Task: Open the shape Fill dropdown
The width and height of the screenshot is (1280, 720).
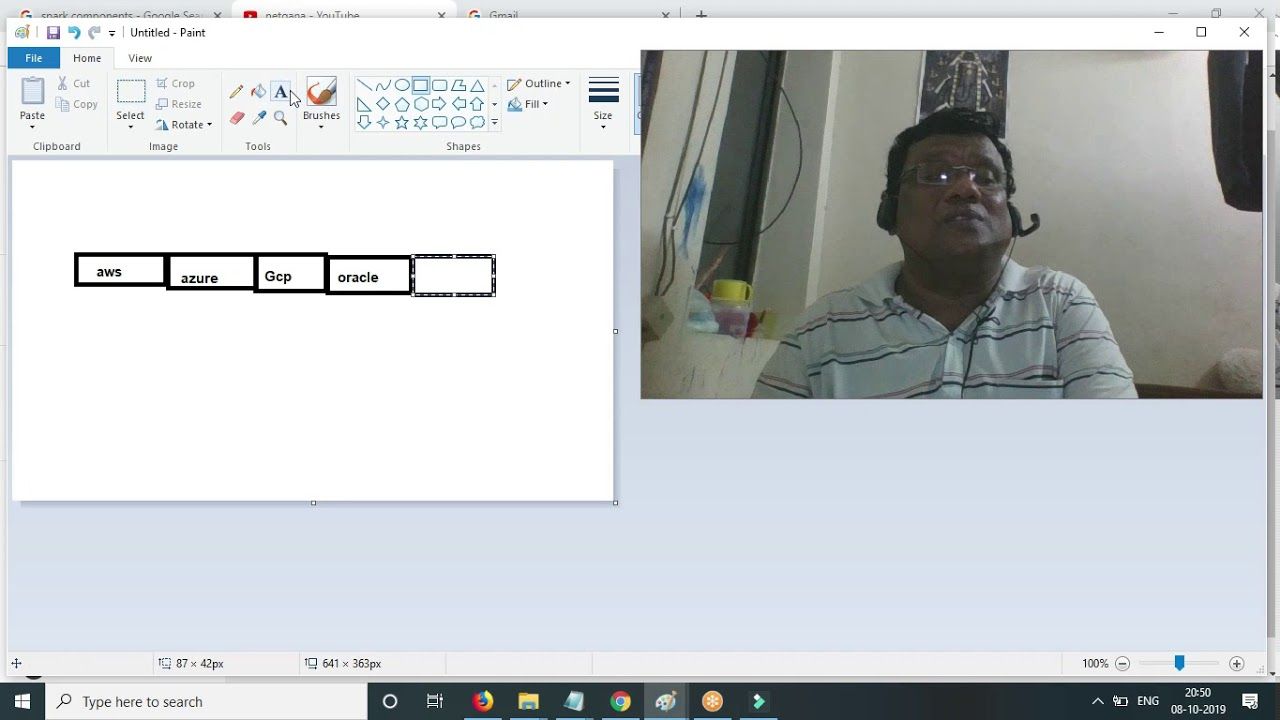Action: click(x=528, y=104)
